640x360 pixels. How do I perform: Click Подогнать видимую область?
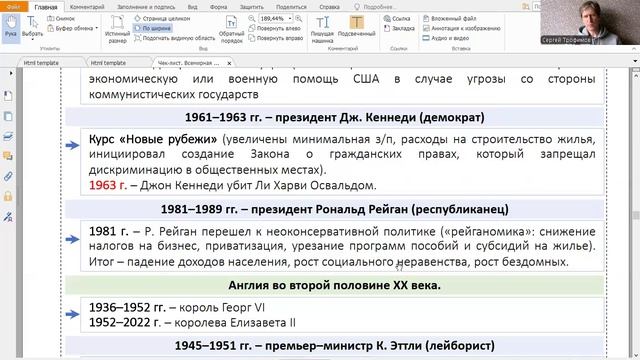[175, 38]
